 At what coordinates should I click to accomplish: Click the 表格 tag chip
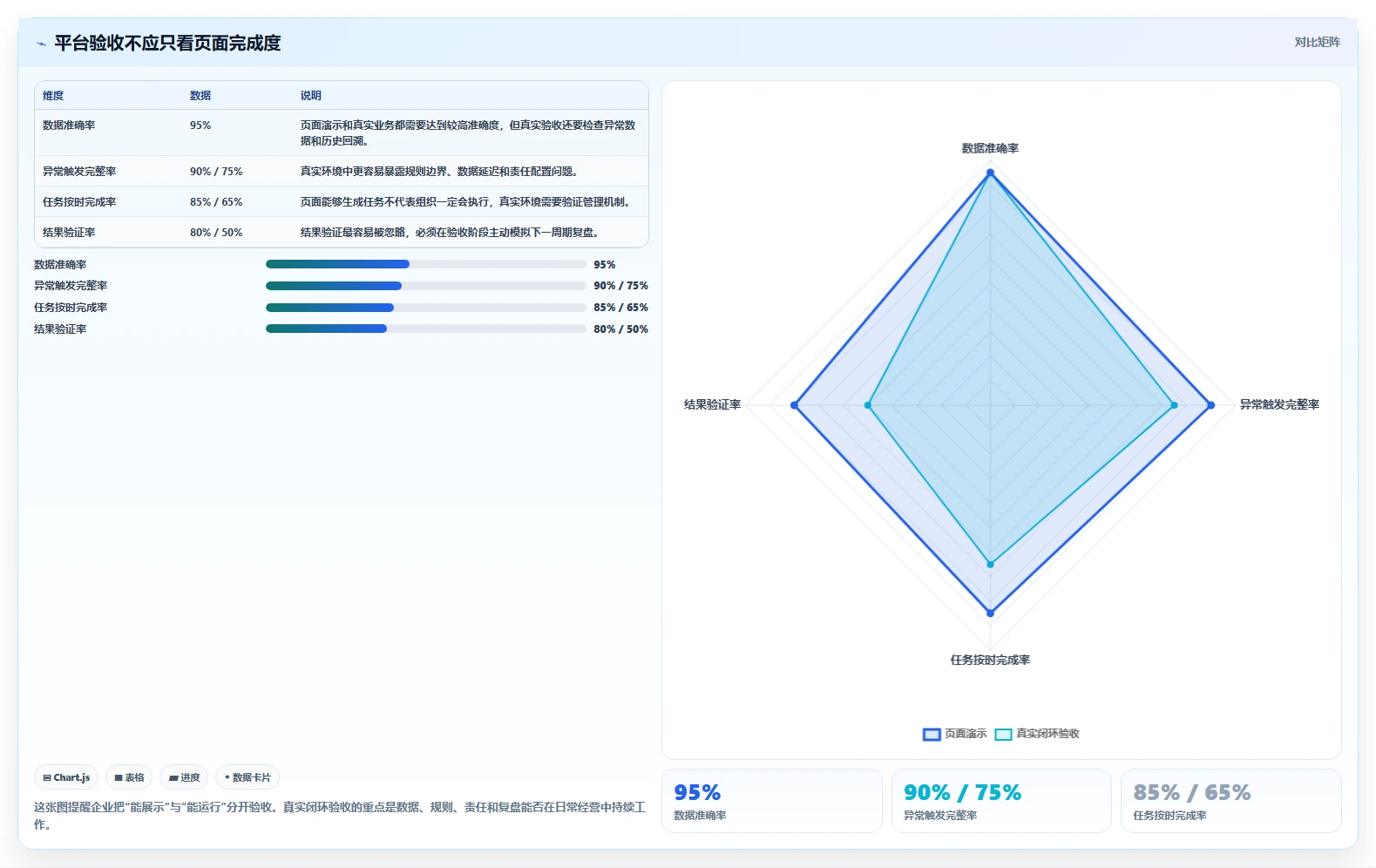tap(129, 777)
